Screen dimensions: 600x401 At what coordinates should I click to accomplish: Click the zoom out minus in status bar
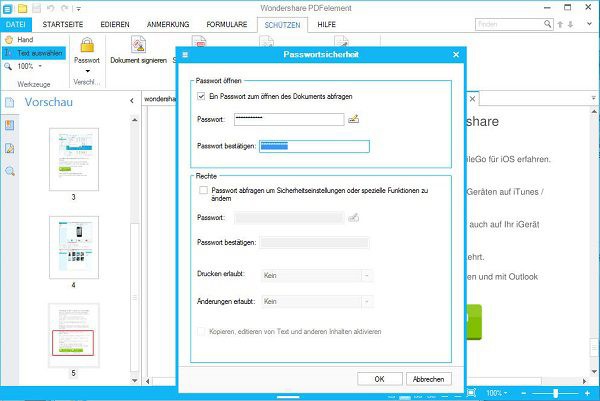(x=523, y=393)
